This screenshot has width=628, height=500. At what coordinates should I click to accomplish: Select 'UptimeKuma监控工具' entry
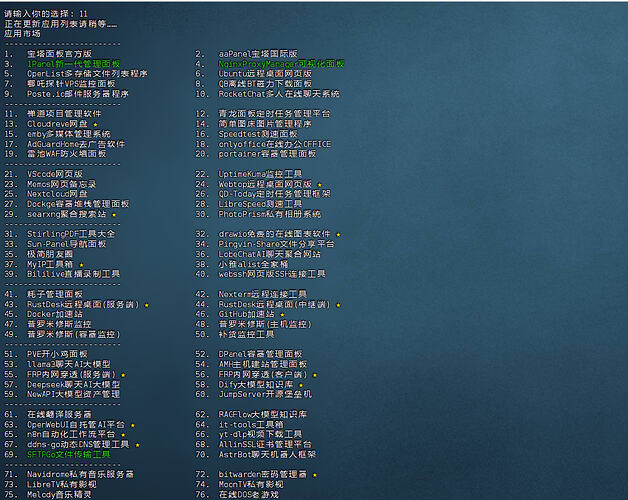tap(260, 174)
